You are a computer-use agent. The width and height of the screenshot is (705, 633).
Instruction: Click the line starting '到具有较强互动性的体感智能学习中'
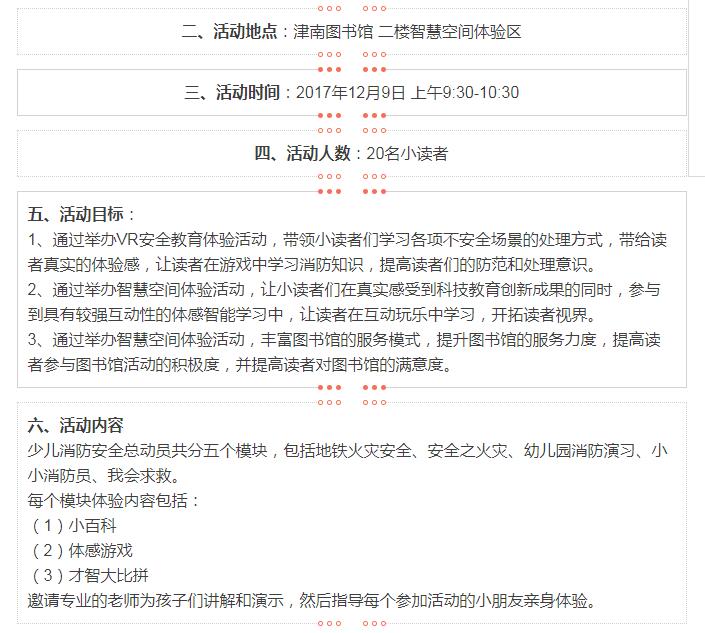(312, 315)
